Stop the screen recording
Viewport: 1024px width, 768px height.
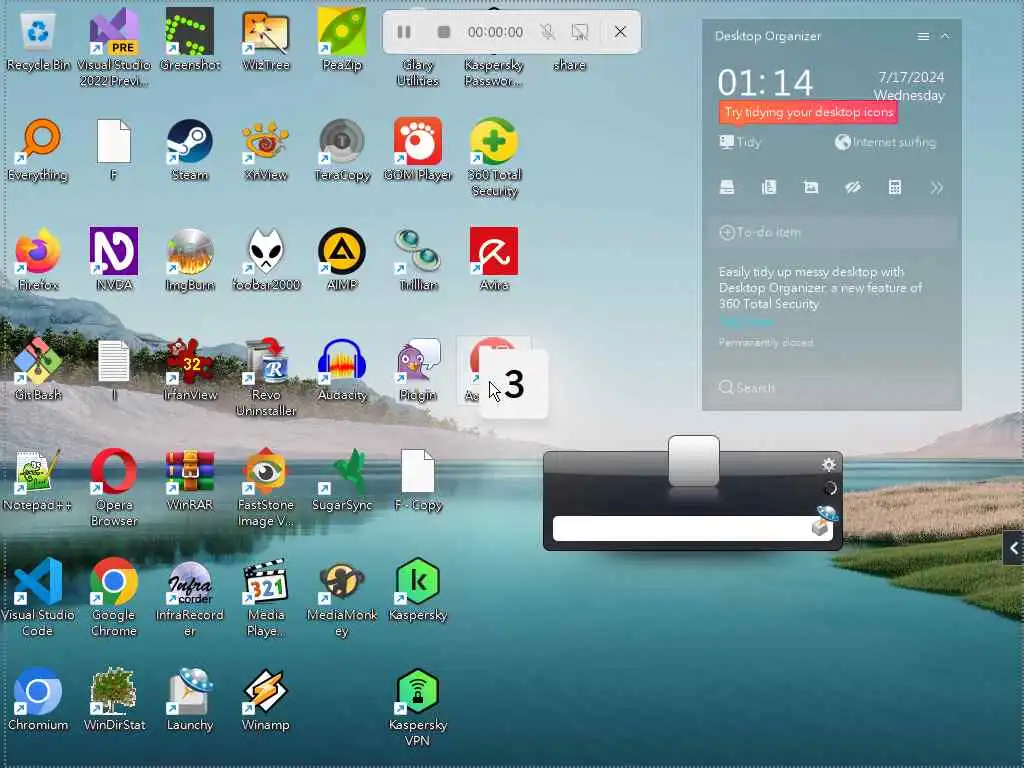pos(444,32)
